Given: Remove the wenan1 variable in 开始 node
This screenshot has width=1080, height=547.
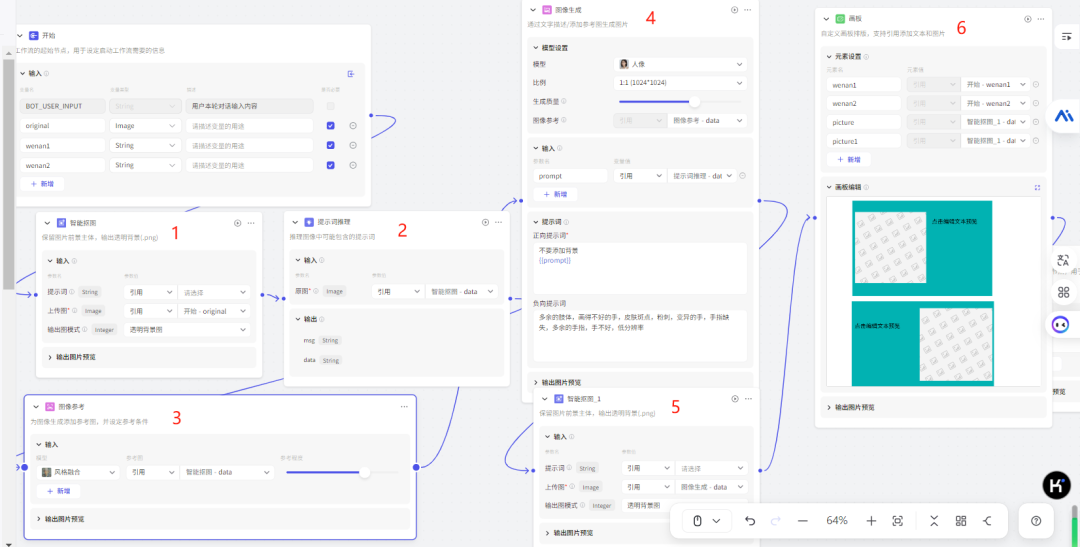Looking at the screenshot, I should (353, 145).
